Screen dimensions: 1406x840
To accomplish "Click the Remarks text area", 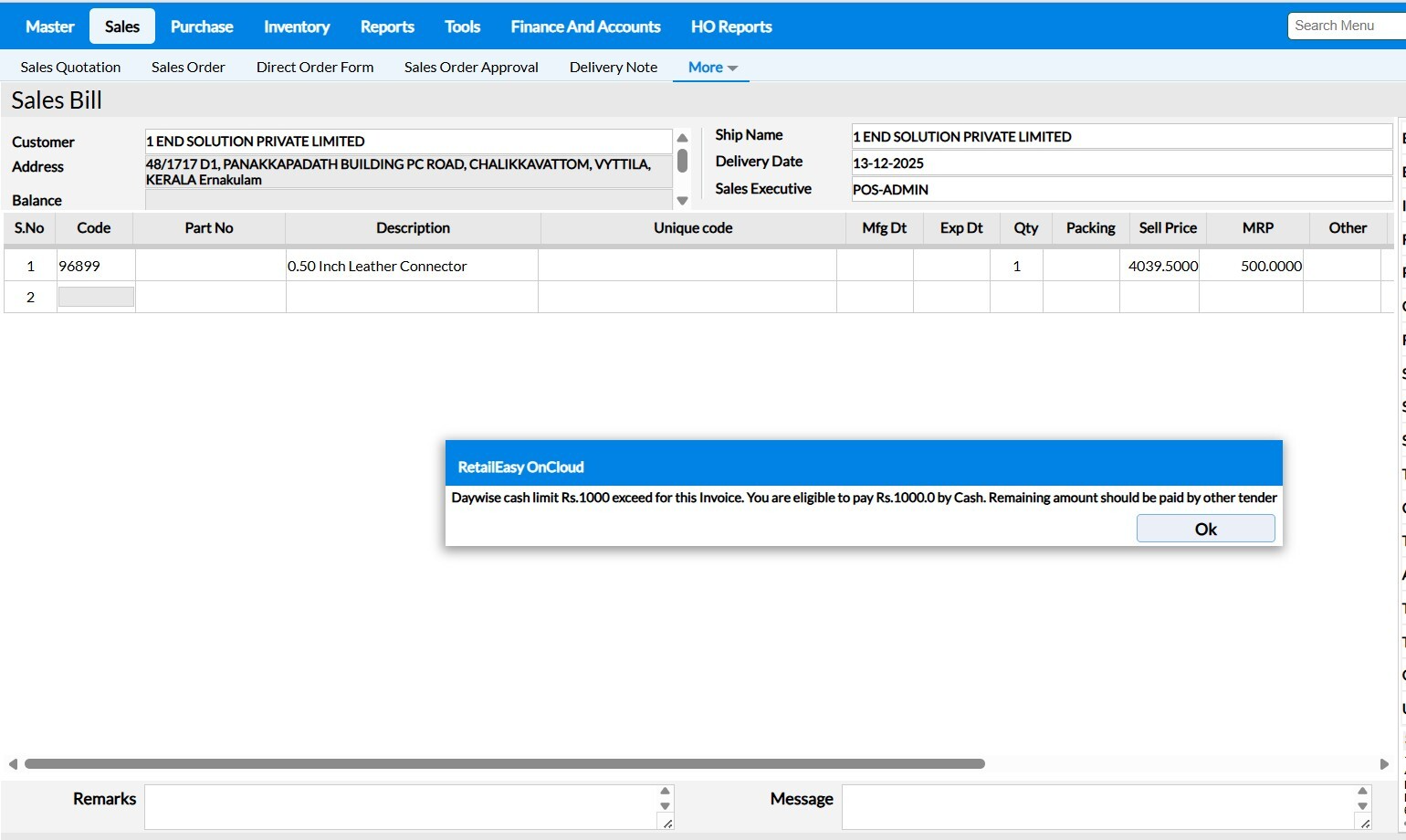I will pyautogui.click(x=400, y=807).
